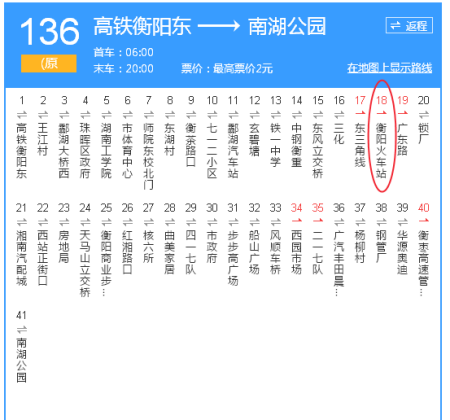Select stop 5 湖南工学院

(x=106, y=151)
